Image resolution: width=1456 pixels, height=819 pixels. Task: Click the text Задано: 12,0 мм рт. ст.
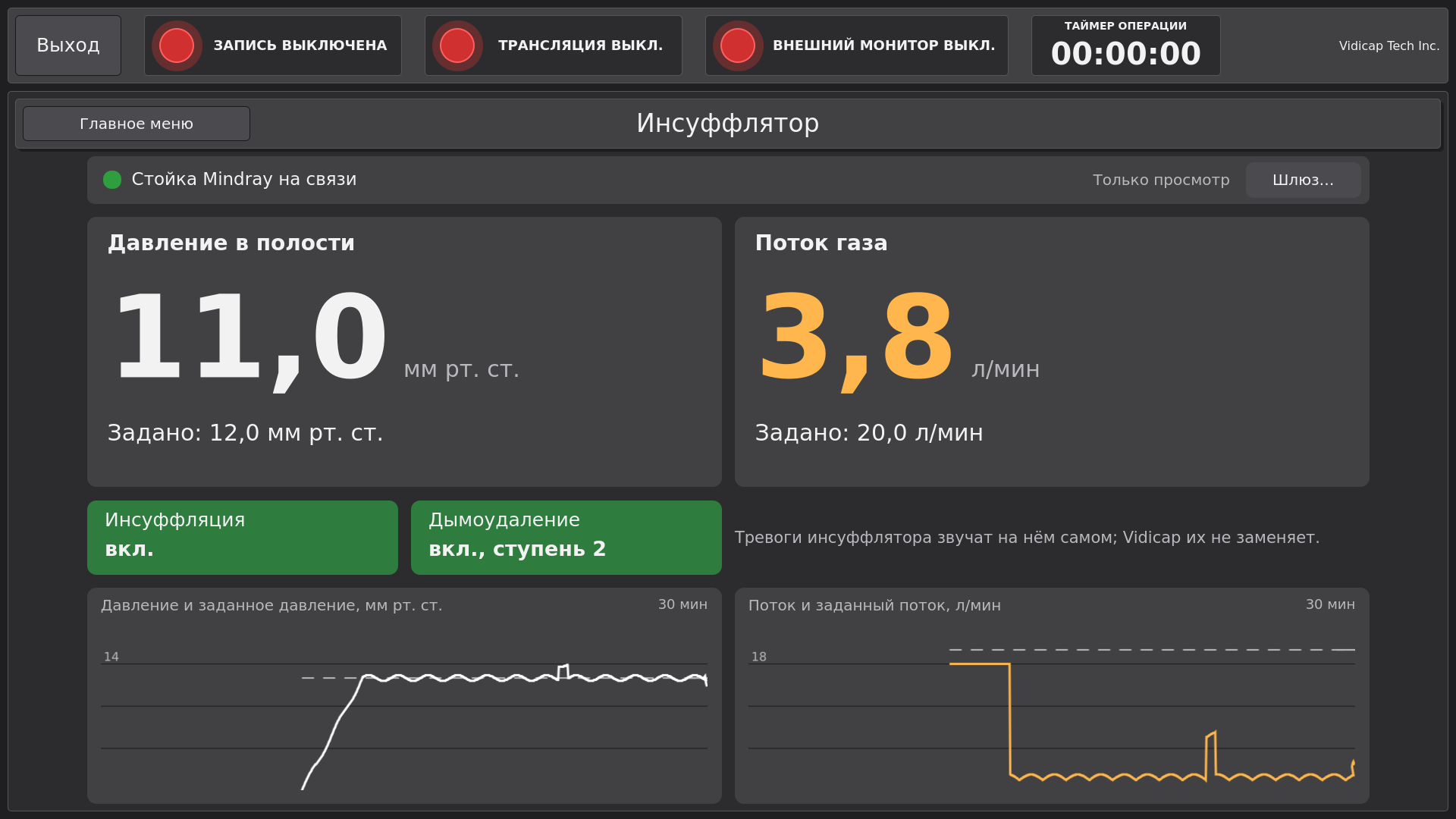point(246,433)
